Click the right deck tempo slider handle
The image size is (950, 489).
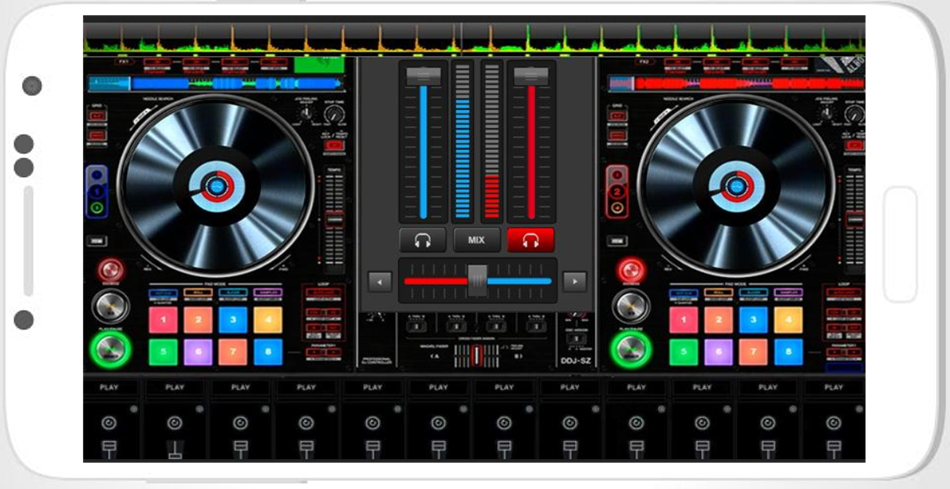tap(855, 219)
